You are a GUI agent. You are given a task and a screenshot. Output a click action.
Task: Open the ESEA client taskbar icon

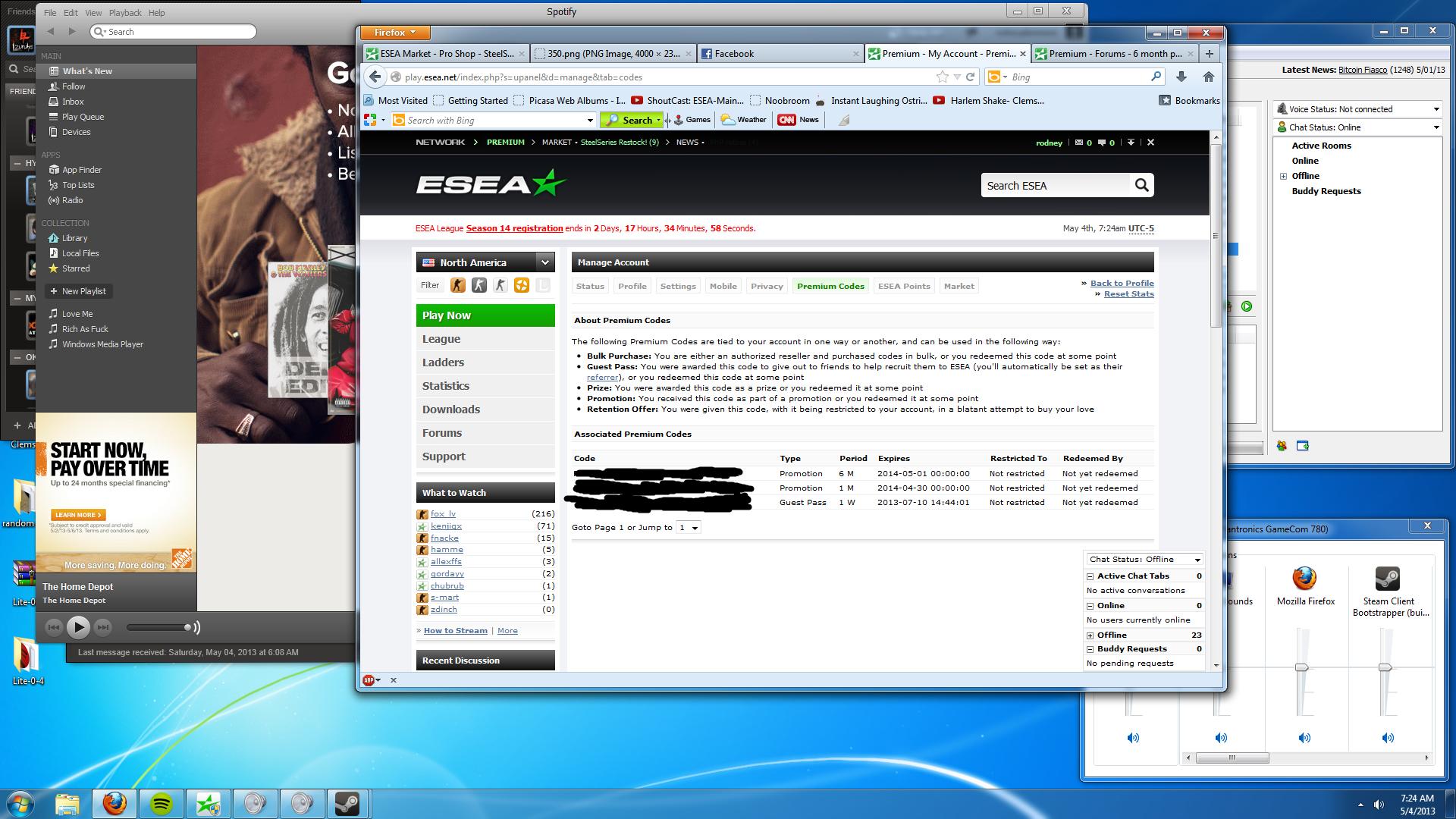[208, 803]
